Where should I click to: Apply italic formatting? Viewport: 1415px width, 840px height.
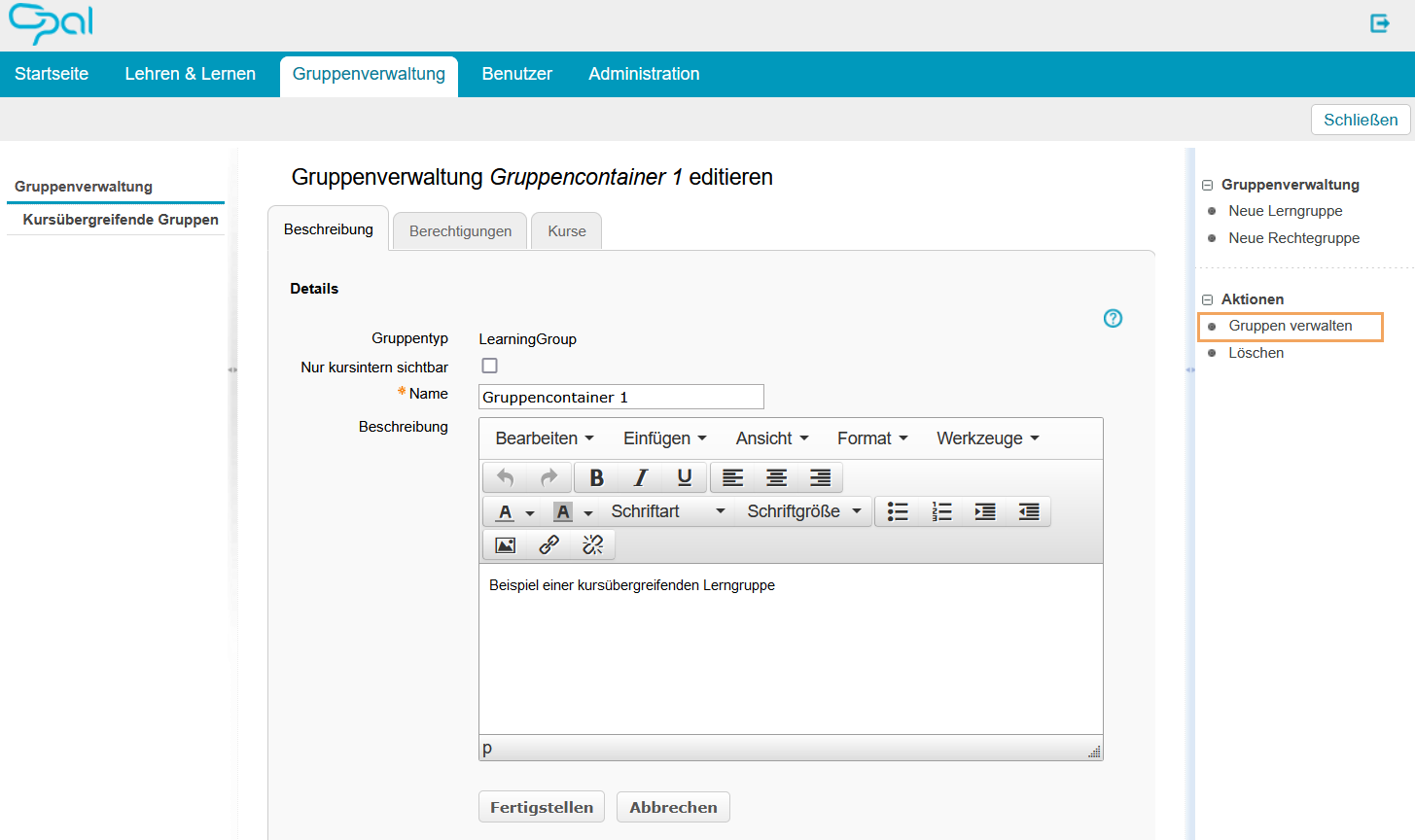pos(640,477)
